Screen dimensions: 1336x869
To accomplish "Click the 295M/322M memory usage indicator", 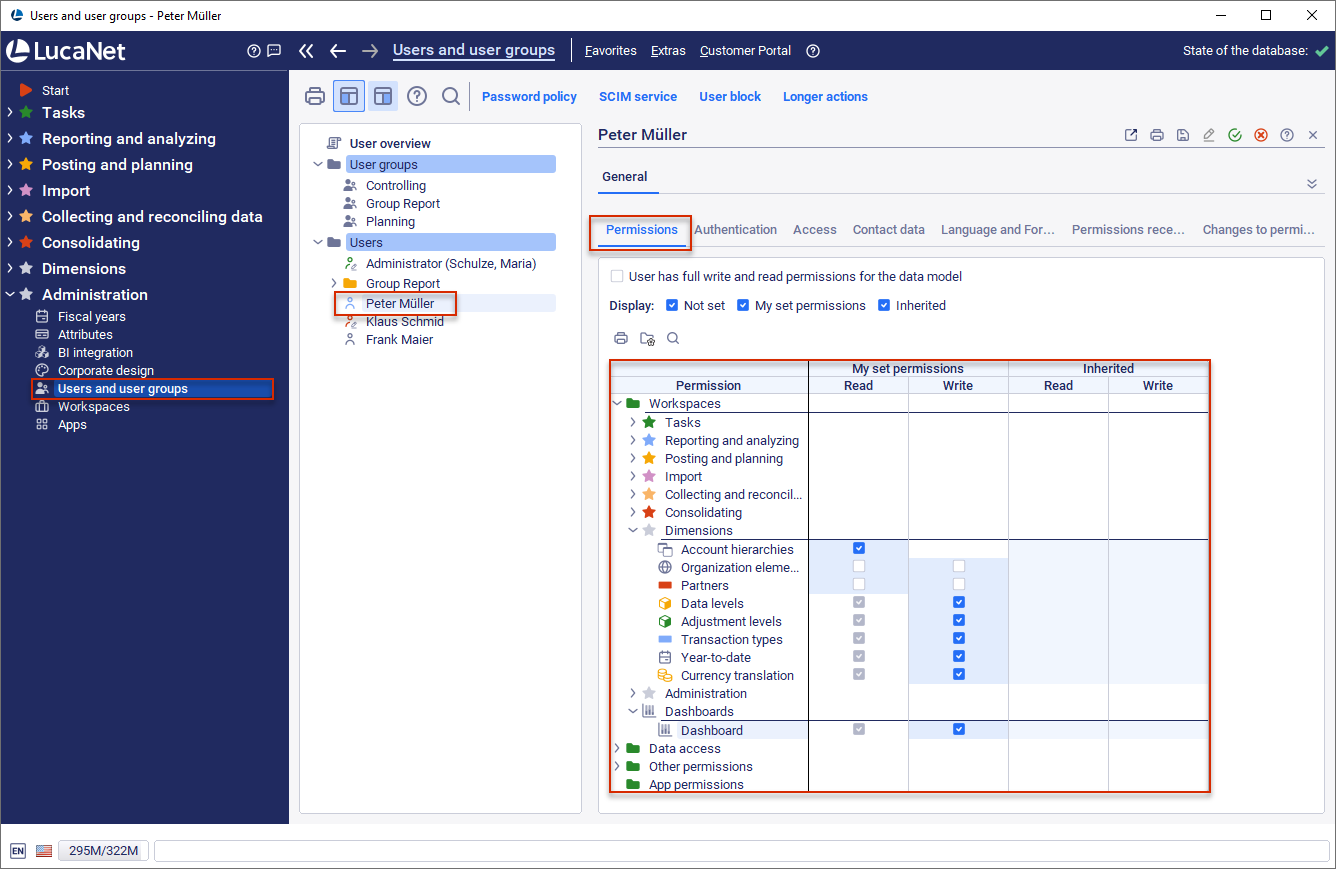I will [104, 851].
